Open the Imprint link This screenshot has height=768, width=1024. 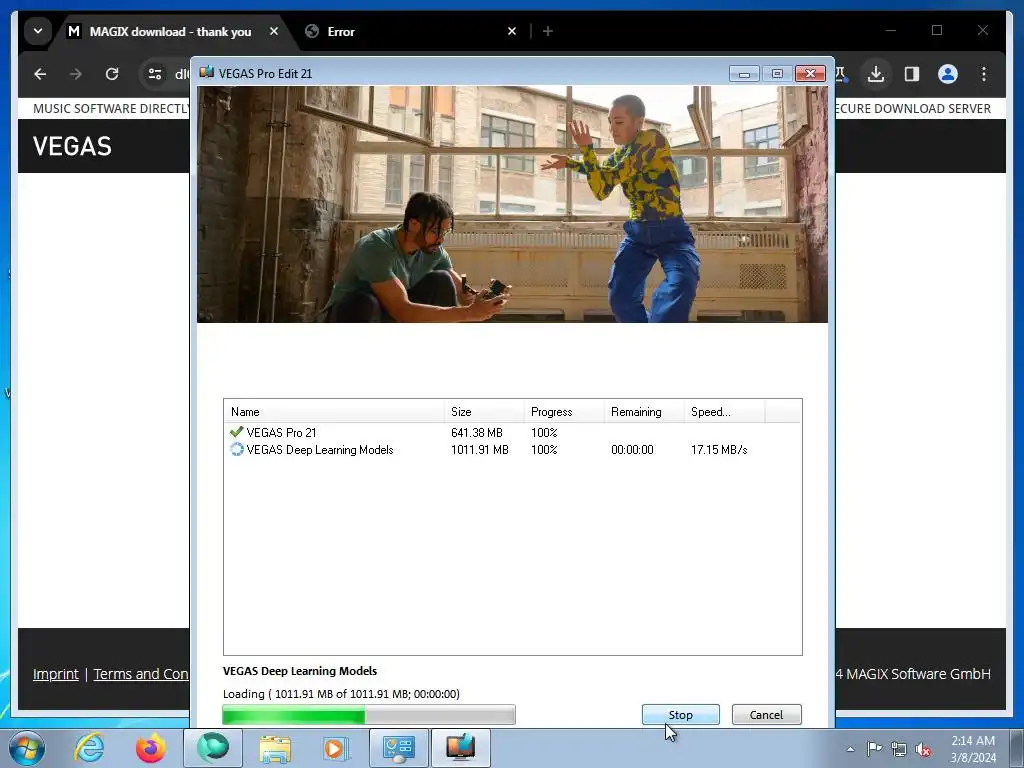56,674
